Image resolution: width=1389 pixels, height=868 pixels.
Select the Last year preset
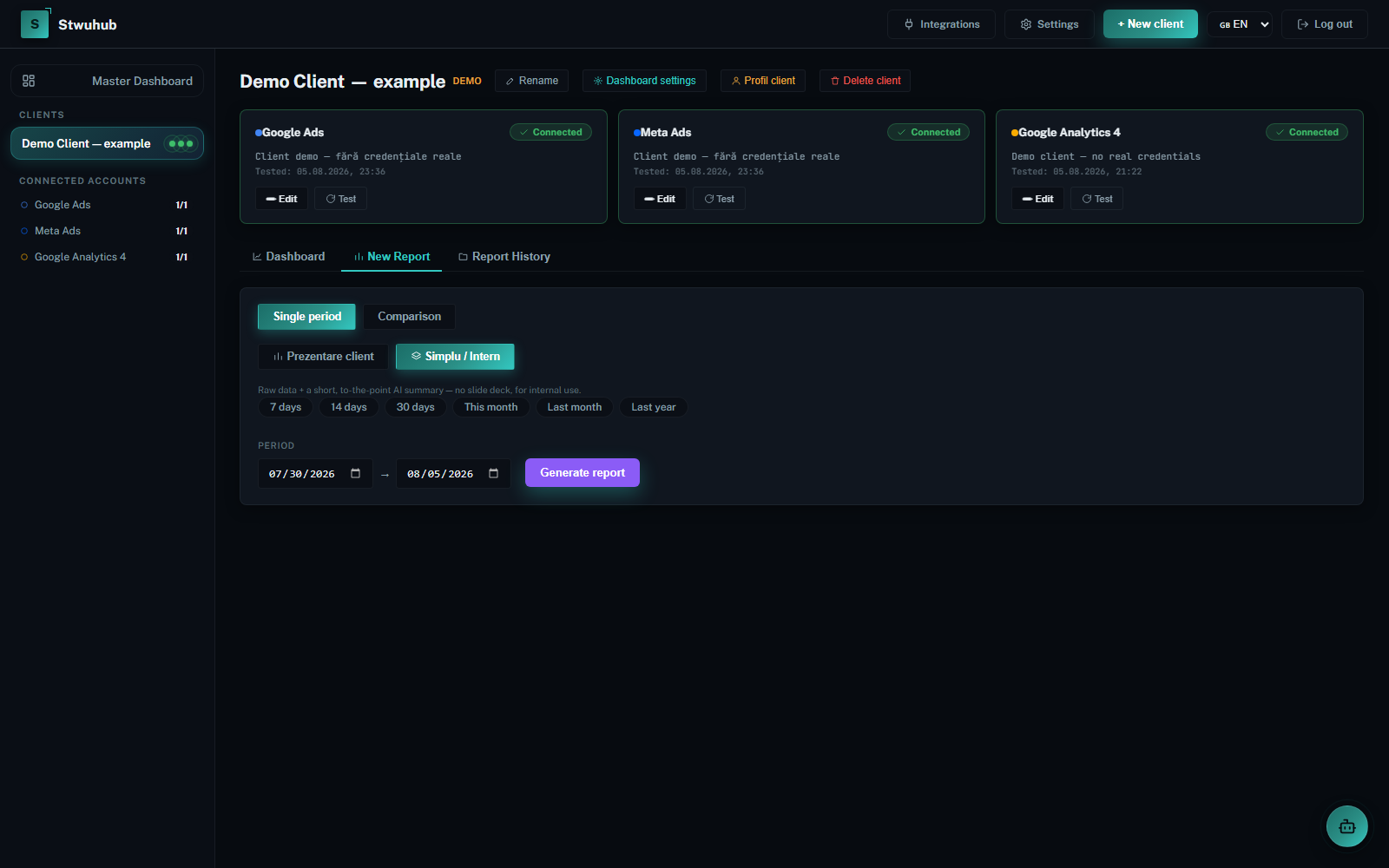653,407
